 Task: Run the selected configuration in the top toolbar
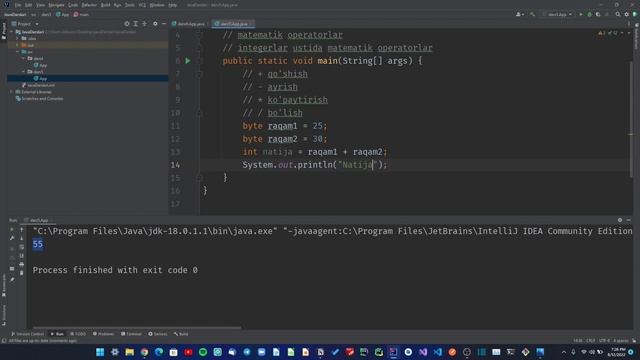point(581,14)
